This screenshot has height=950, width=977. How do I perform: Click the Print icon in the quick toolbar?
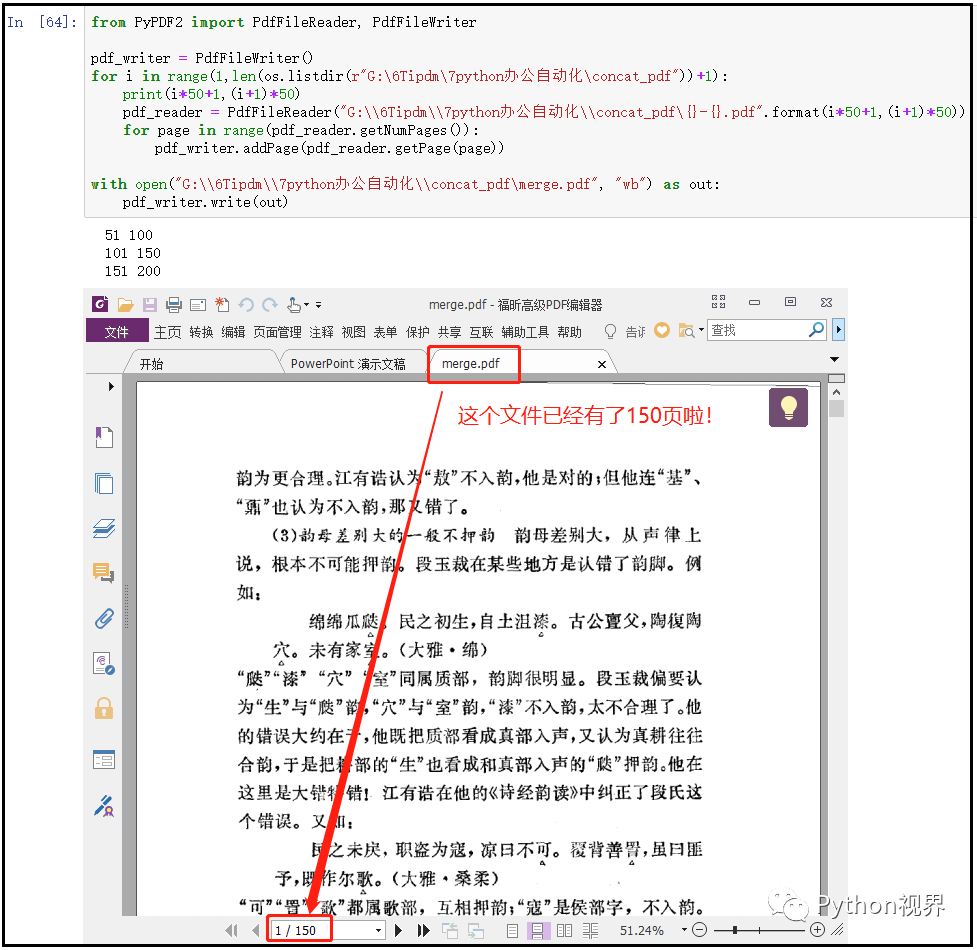coord(174,304)
